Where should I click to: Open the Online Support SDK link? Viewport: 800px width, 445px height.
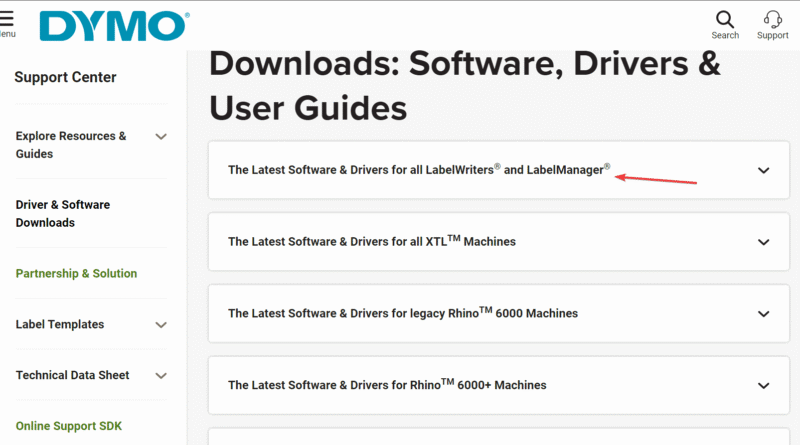[68, 427]
